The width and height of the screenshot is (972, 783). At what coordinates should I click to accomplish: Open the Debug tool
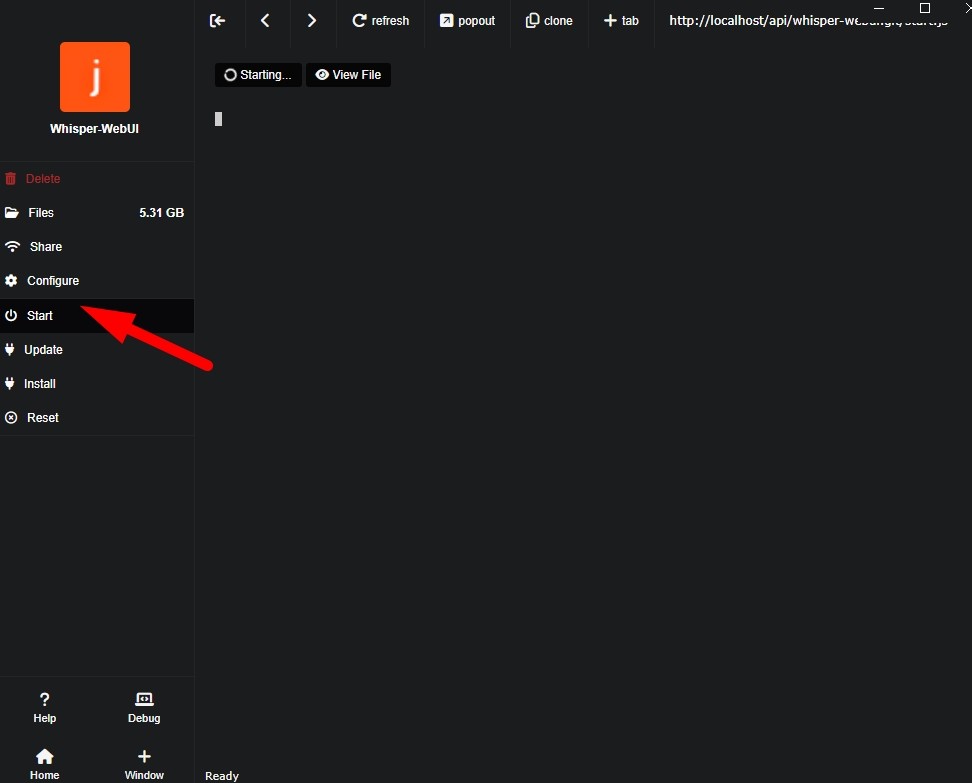(x=144, y=708)
